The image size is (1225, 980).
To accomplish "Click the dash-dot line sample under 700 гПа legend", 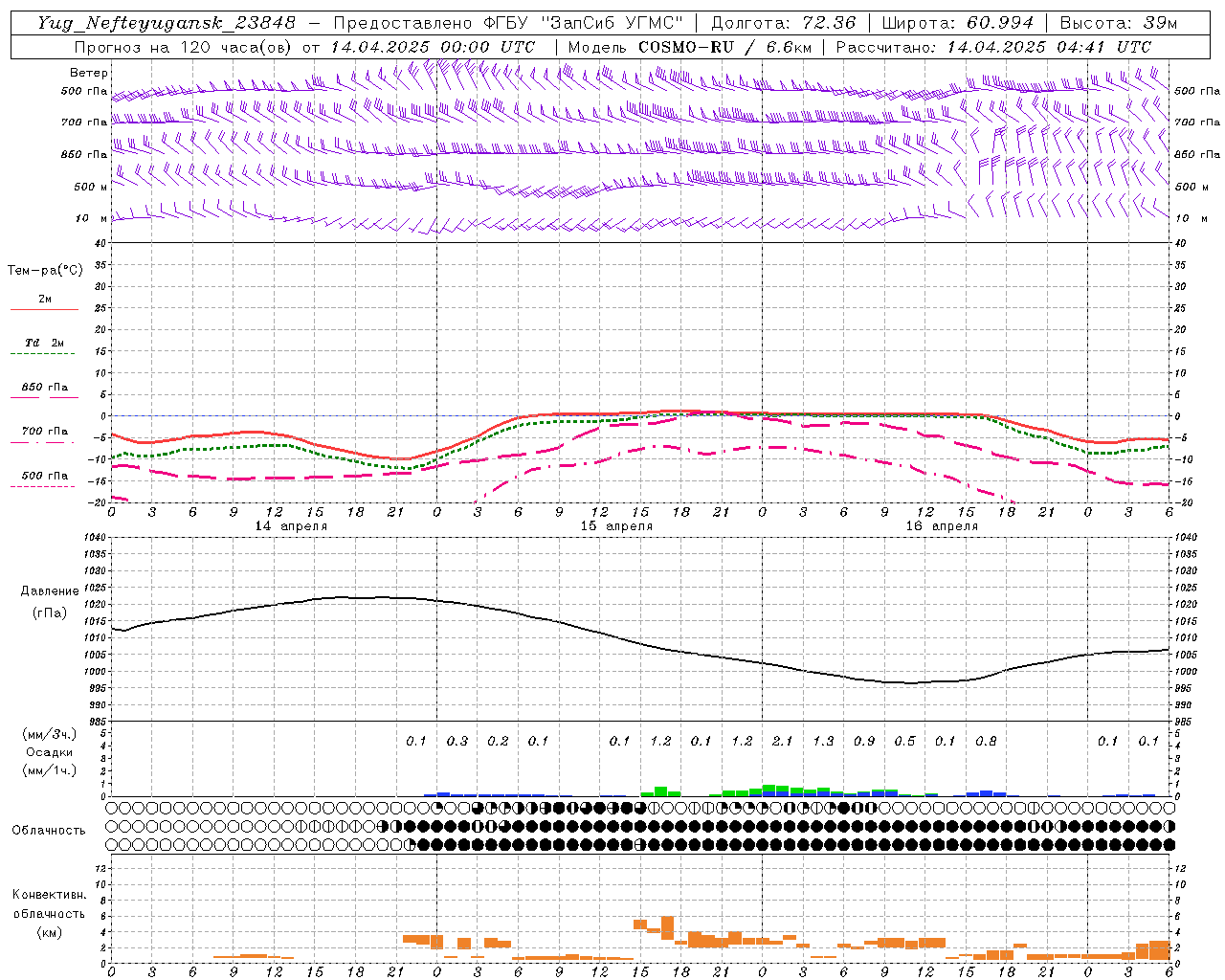I will pyautogui.click(x=43, y=442).
